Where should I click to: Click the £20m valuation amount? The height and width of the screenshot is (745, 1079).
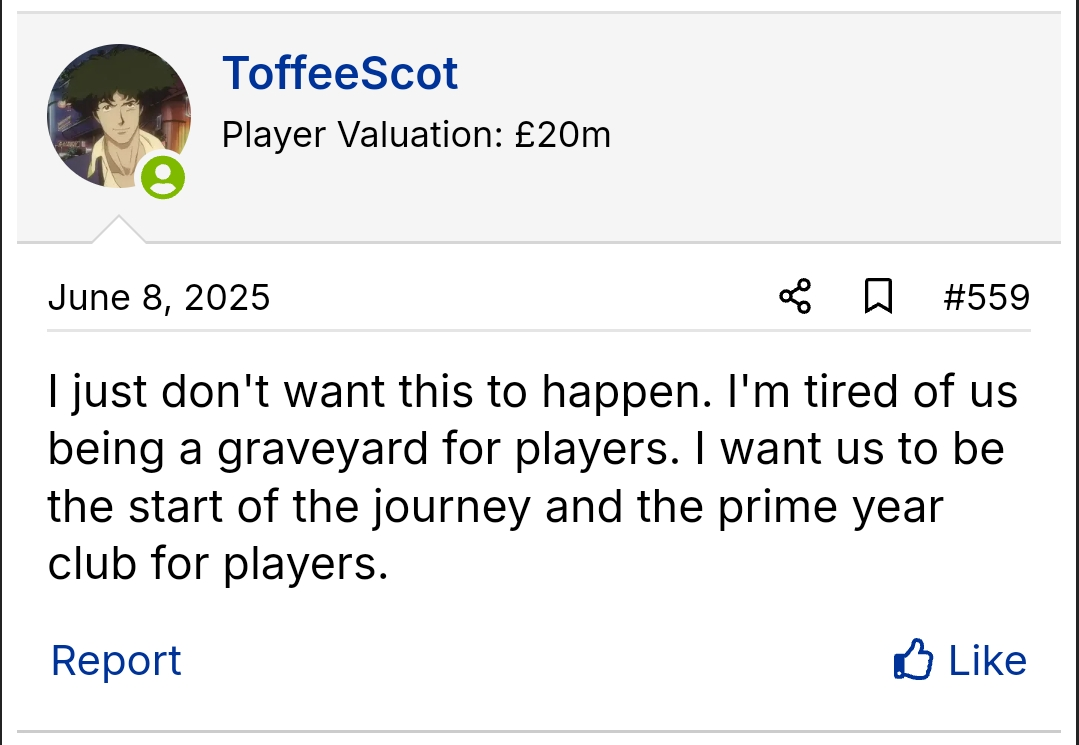[x=562, y=134]
